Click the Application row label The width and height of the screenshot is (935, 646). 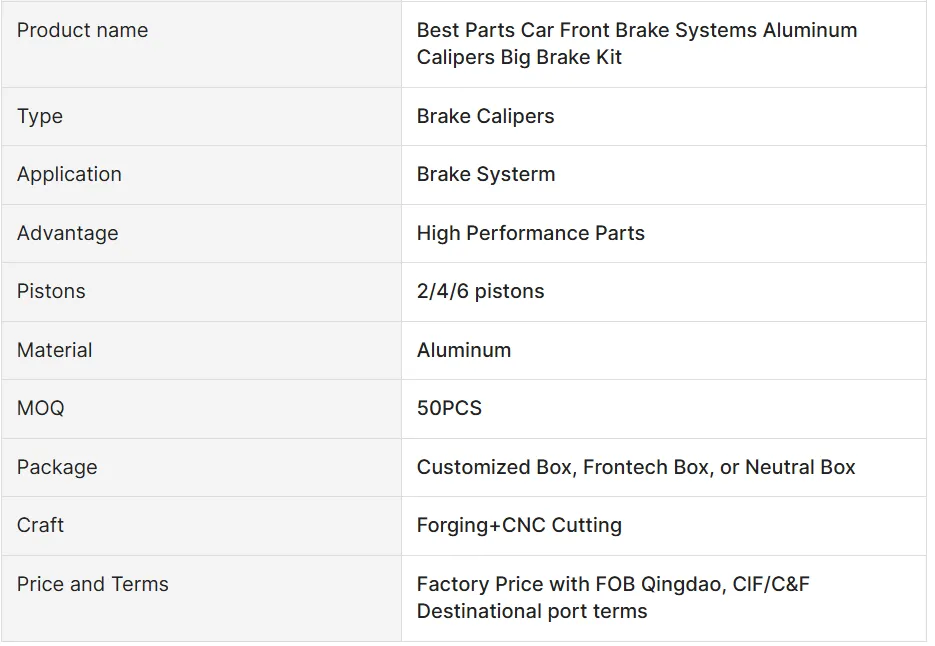[x=69, y=174]
